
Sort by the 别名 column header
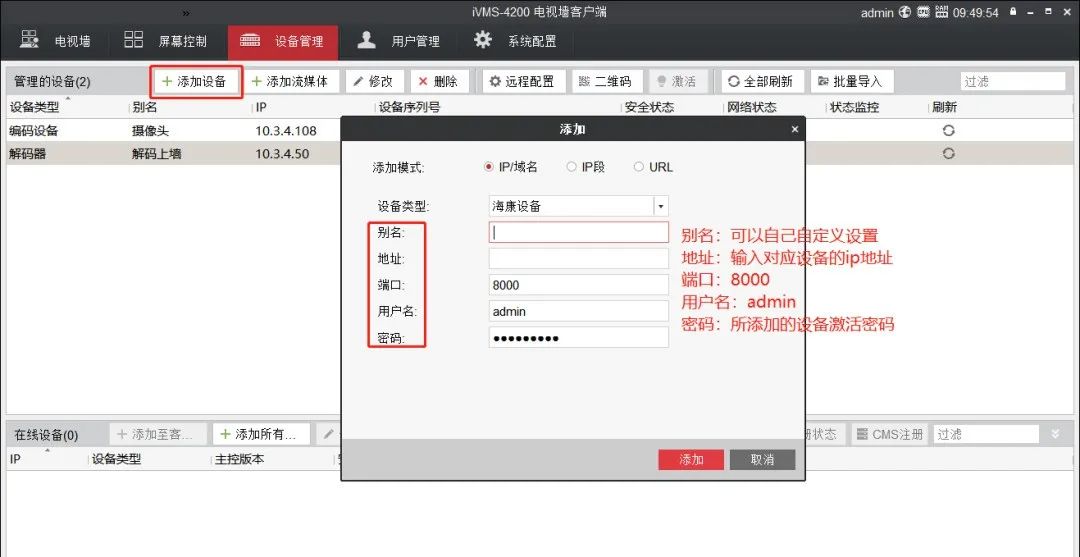pyautogui.click(x=145, y=107)
